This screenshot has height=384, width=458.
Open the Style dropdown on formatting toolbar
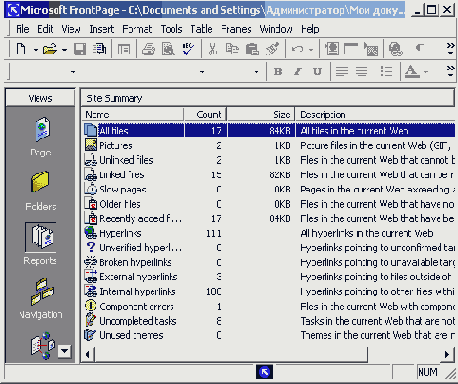pos(73,72)
